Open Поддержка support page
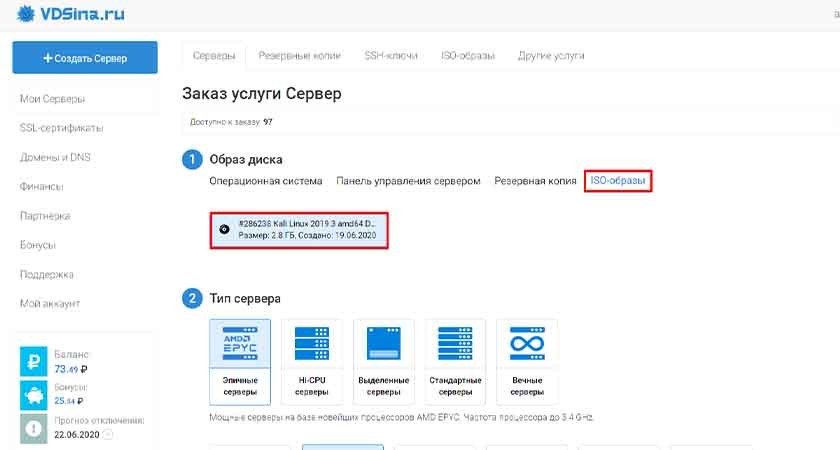The height and width of the screenshot is (450, 840). [x=47, y=274]
